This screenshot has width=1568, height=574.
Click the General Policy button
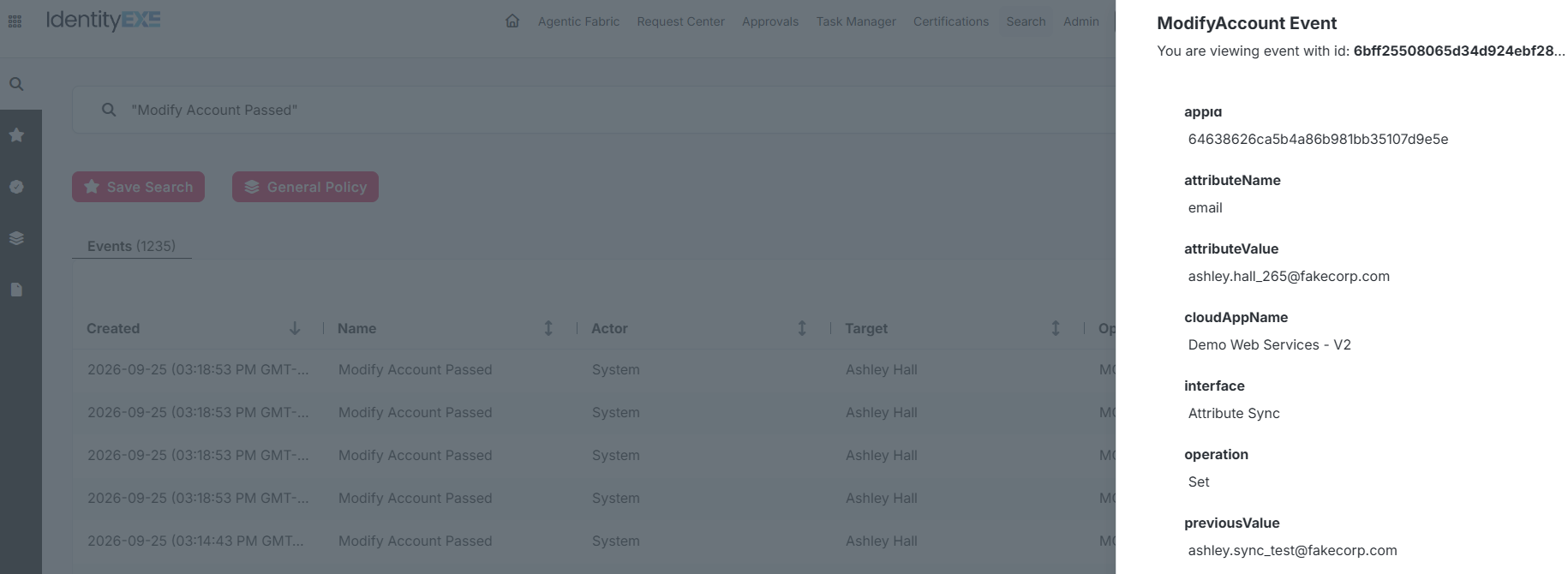pyautogui.click(x=305, y=187)
